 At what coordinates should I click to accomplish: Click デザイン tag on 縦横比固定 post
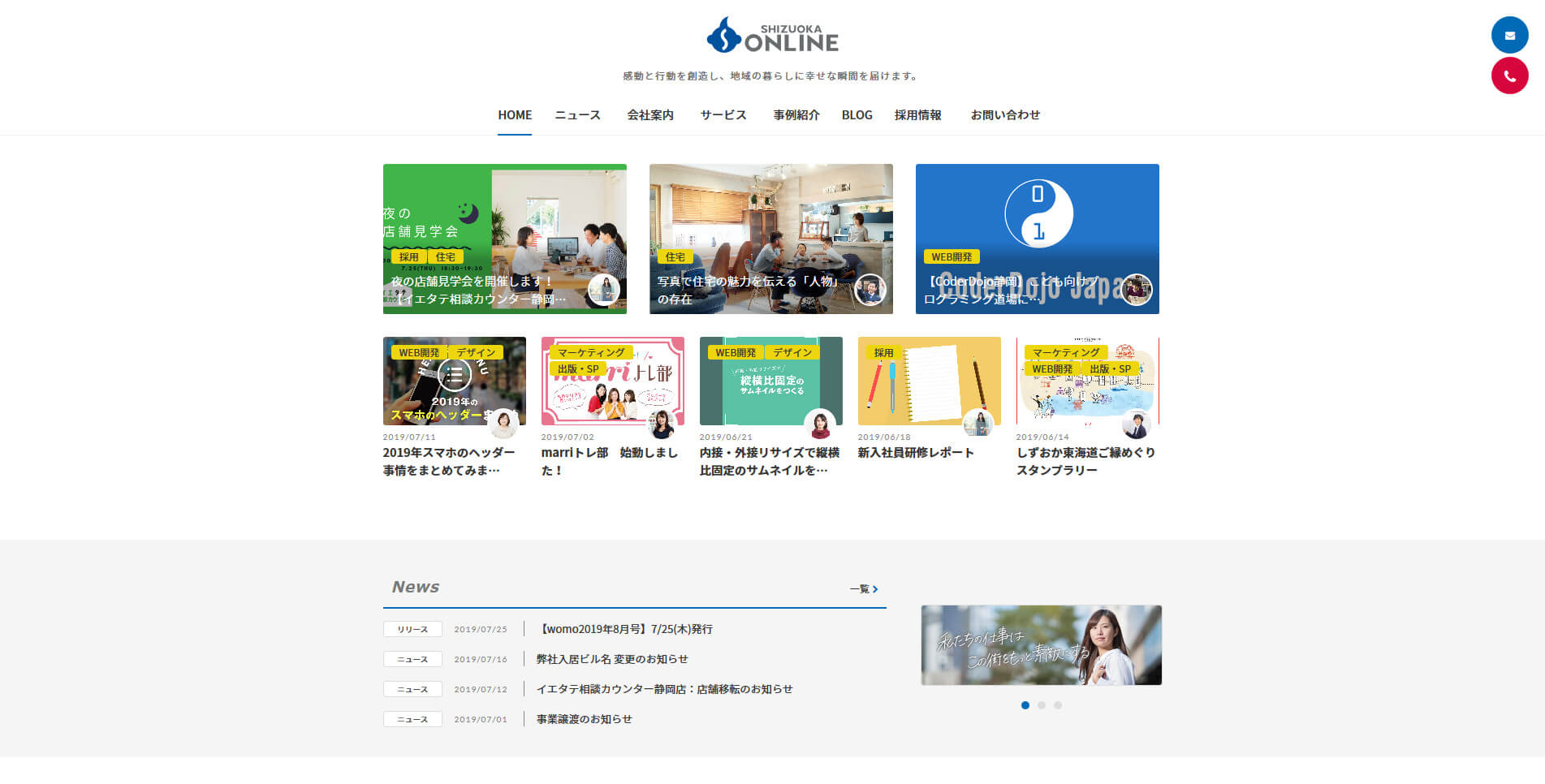pyautogui.click(x=792, y=353)
